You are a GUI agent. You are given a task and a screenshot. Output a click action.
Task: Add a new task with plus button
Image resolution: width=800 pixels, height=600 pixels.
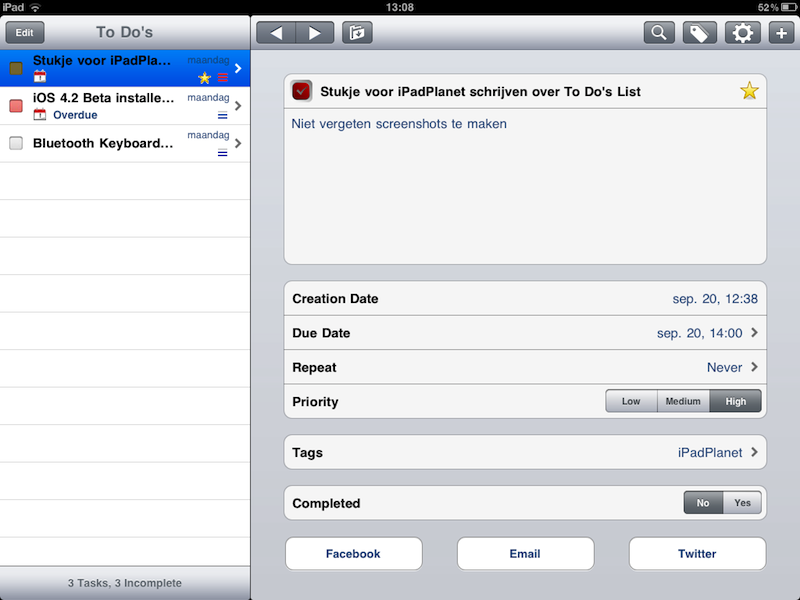point(781,33)
